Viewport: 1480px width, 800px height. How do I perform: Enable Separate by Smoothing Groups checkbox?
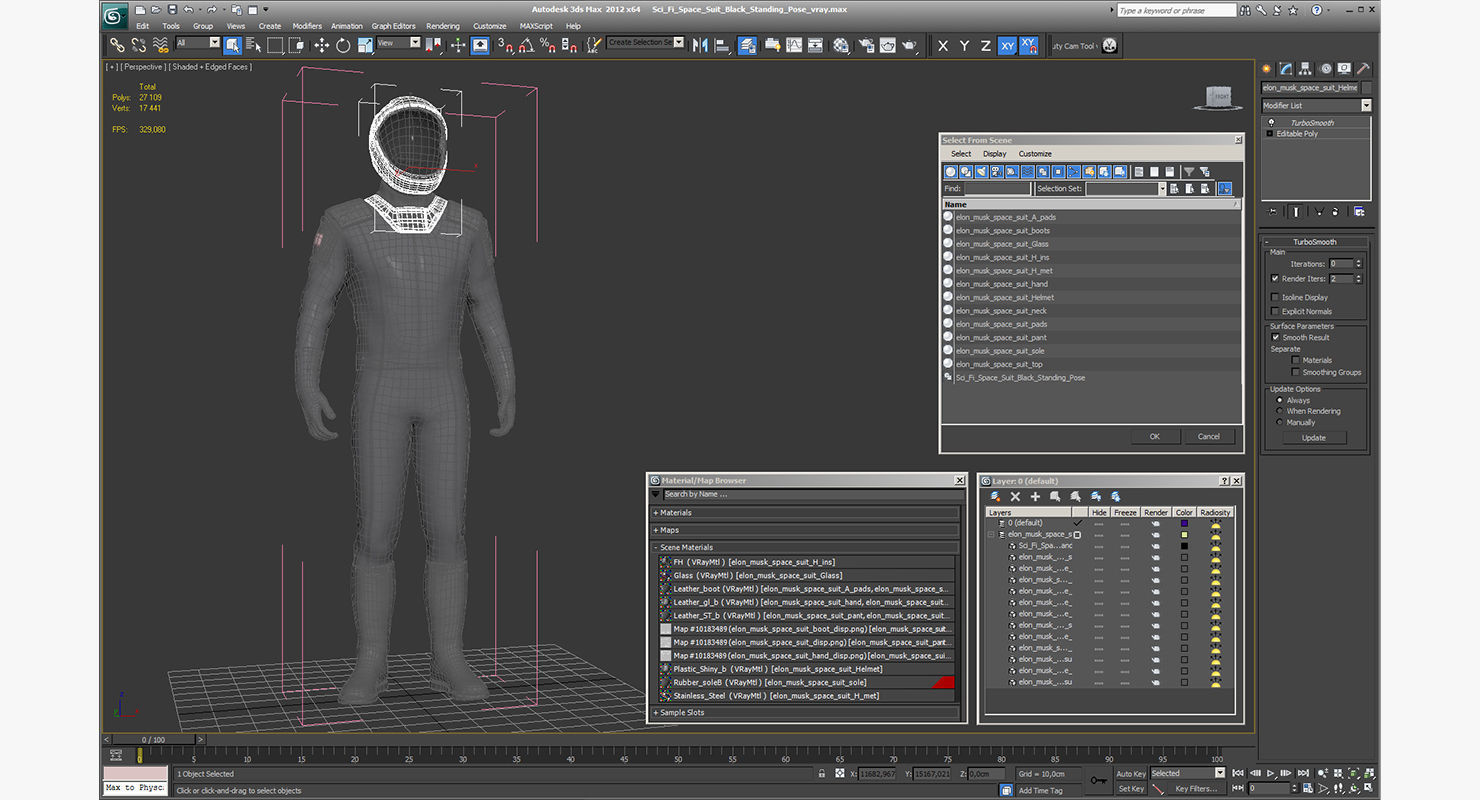pos(1296,372)
